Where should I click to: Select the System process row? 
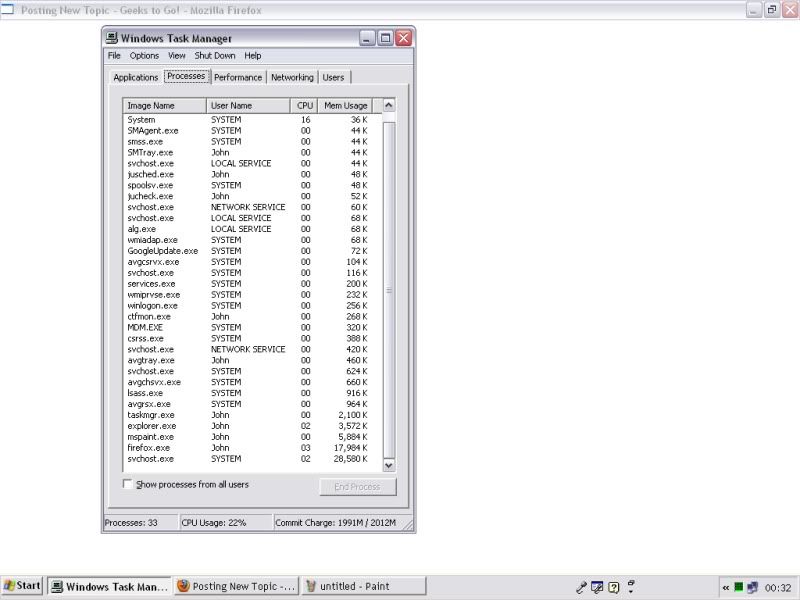click(253, 119)
